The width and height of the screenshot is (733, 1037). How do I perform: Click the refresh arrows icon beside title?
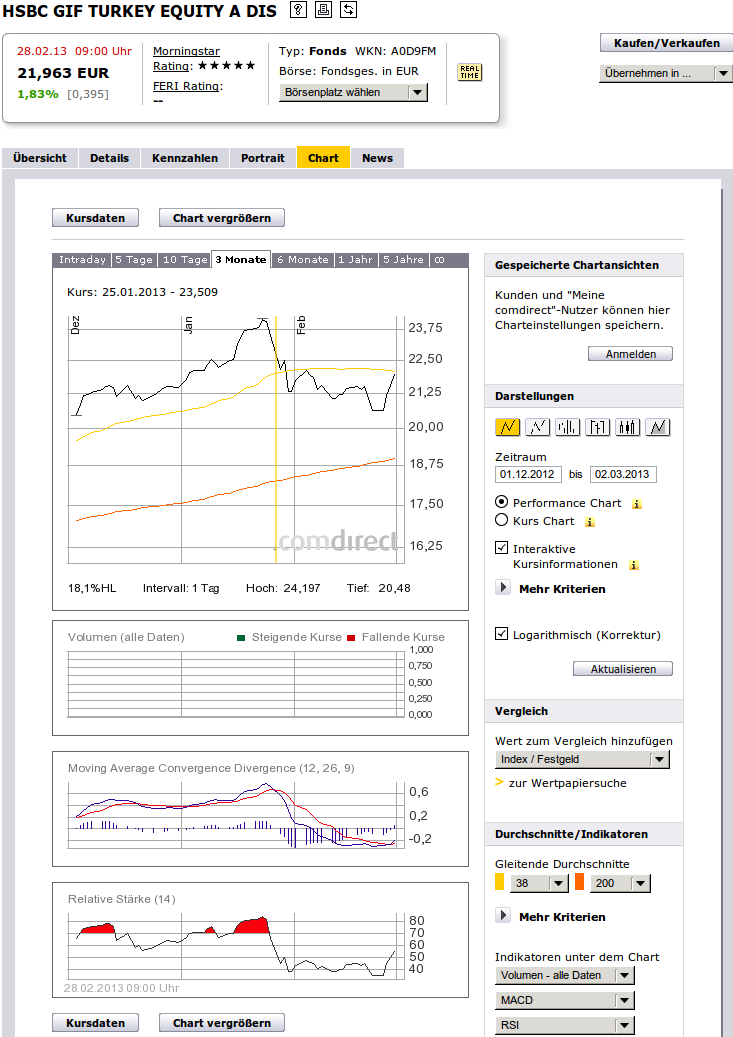click(348, 9)
